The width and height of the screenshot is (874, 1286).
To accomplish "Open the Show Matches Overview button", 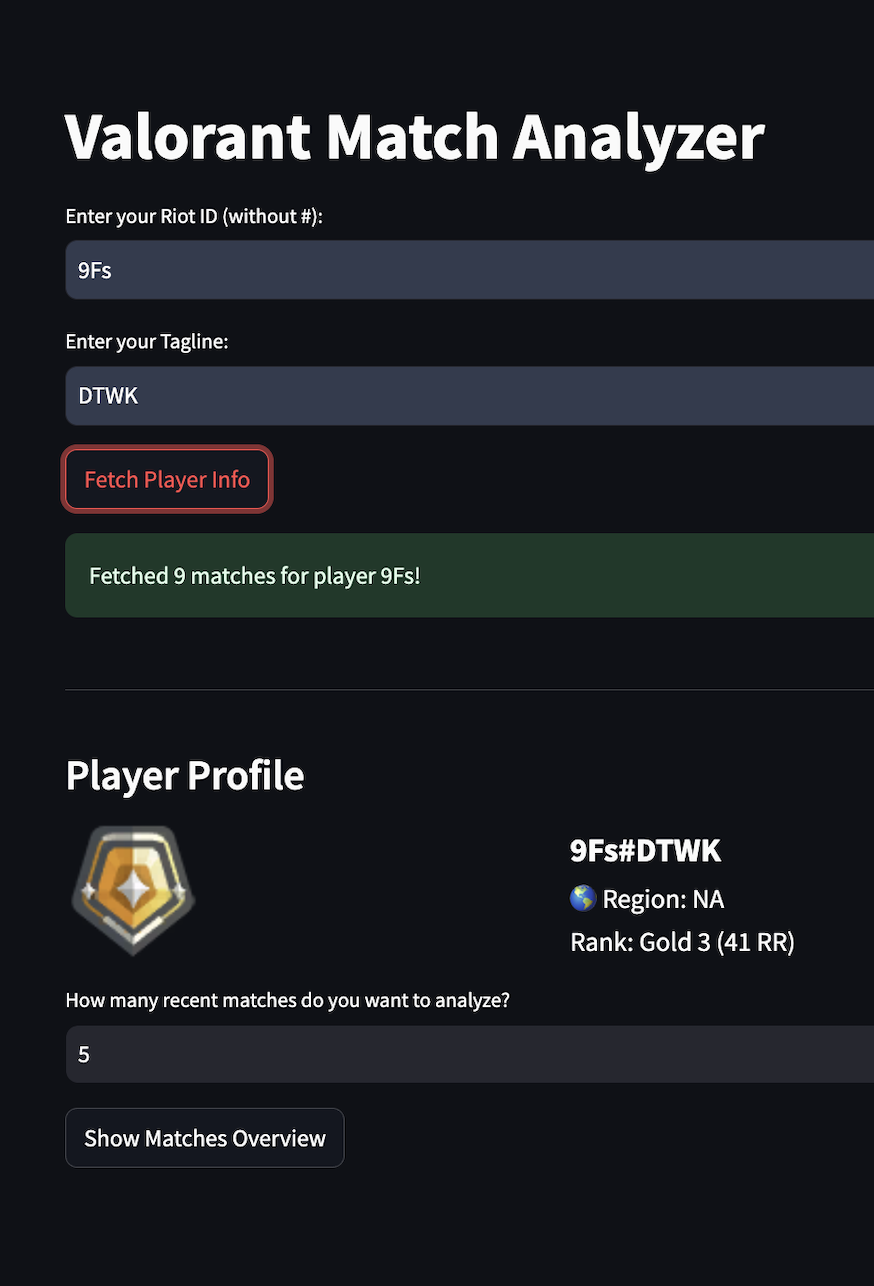I will tap(205, 1138).
